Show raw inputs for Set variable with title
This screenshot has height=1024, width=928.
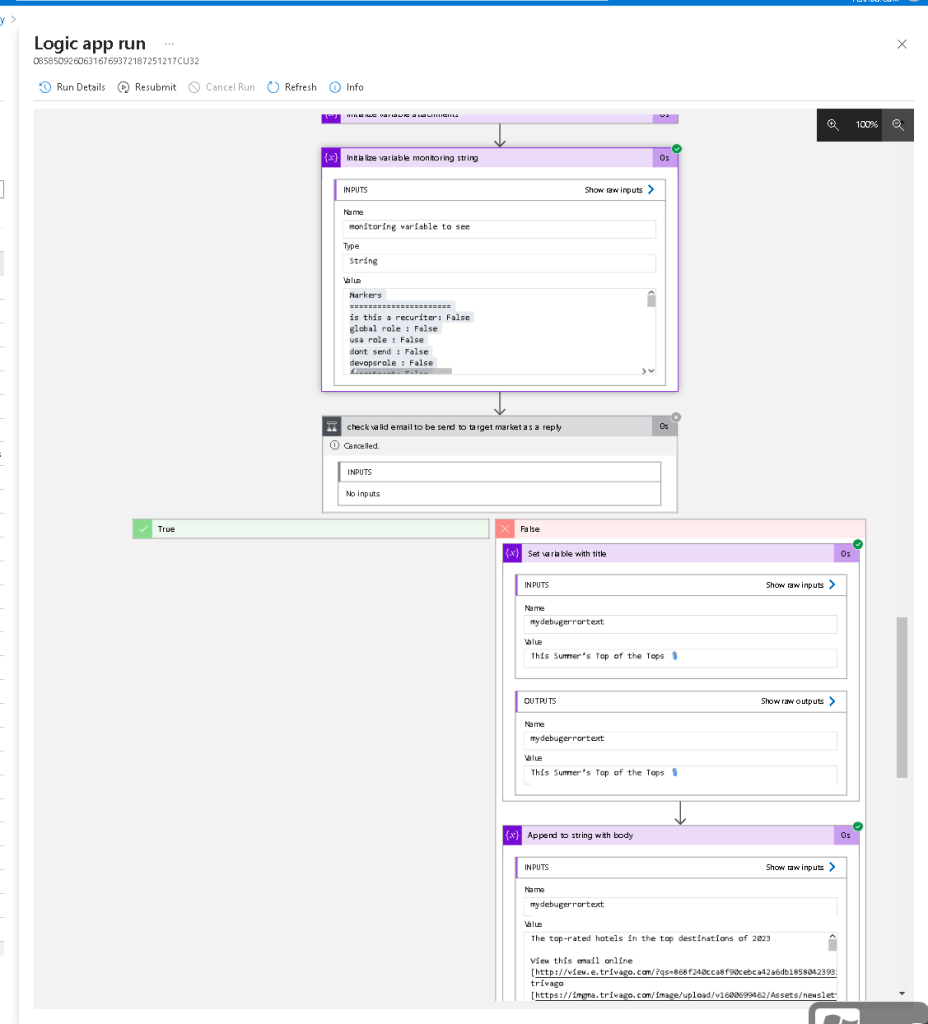coord(801,584)
